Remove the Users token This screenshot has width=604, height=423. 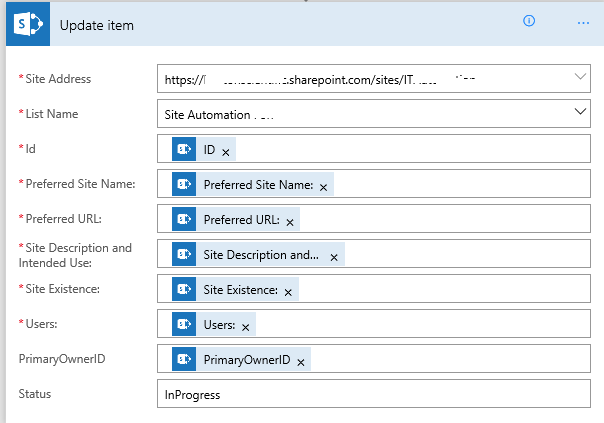246,326
